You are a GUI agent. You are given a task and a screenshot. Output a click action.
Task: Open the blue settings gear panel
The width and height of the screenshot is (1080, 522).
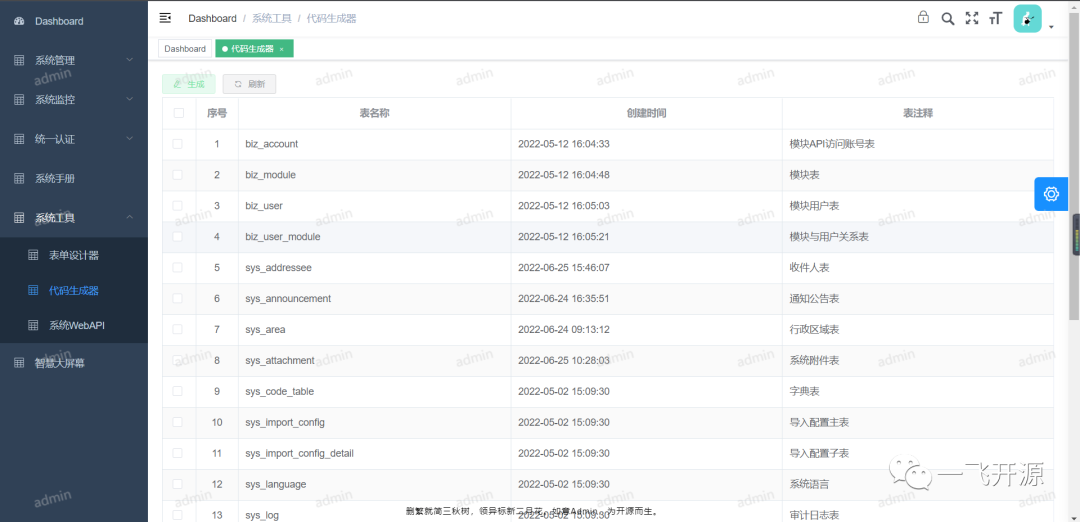(1051, 194)
